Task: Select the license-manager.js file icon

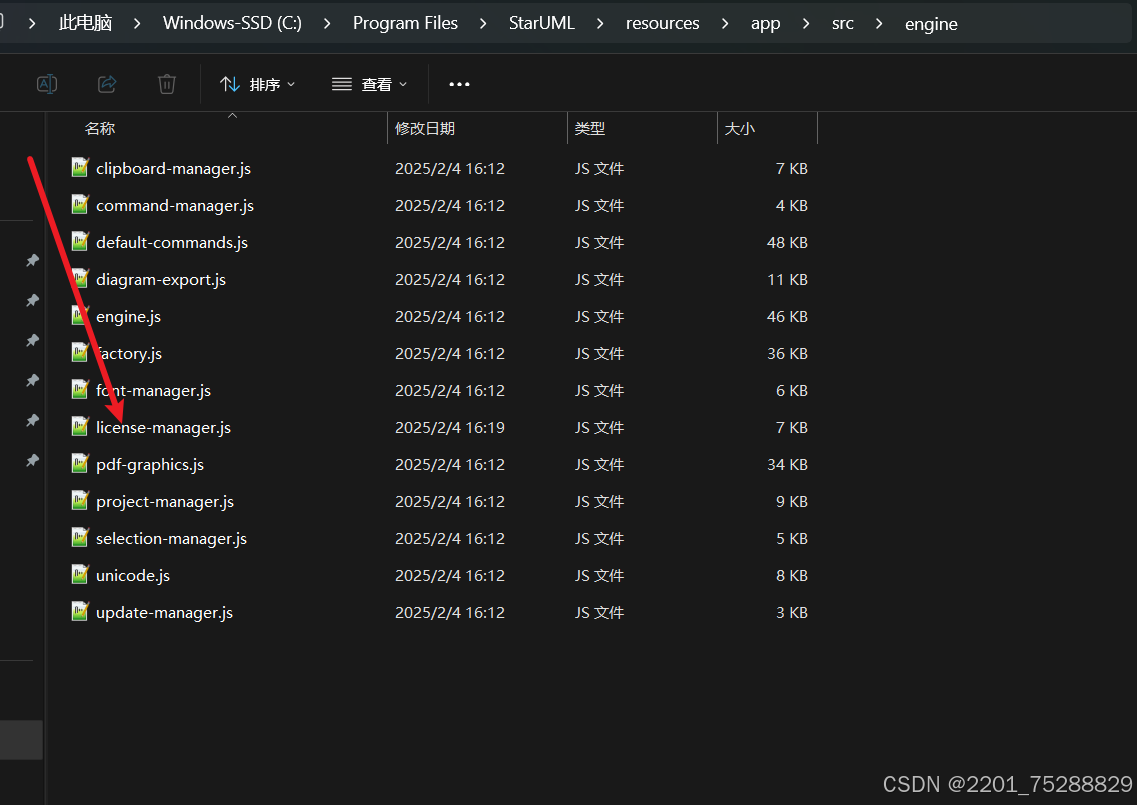Action: coord(80,426)
